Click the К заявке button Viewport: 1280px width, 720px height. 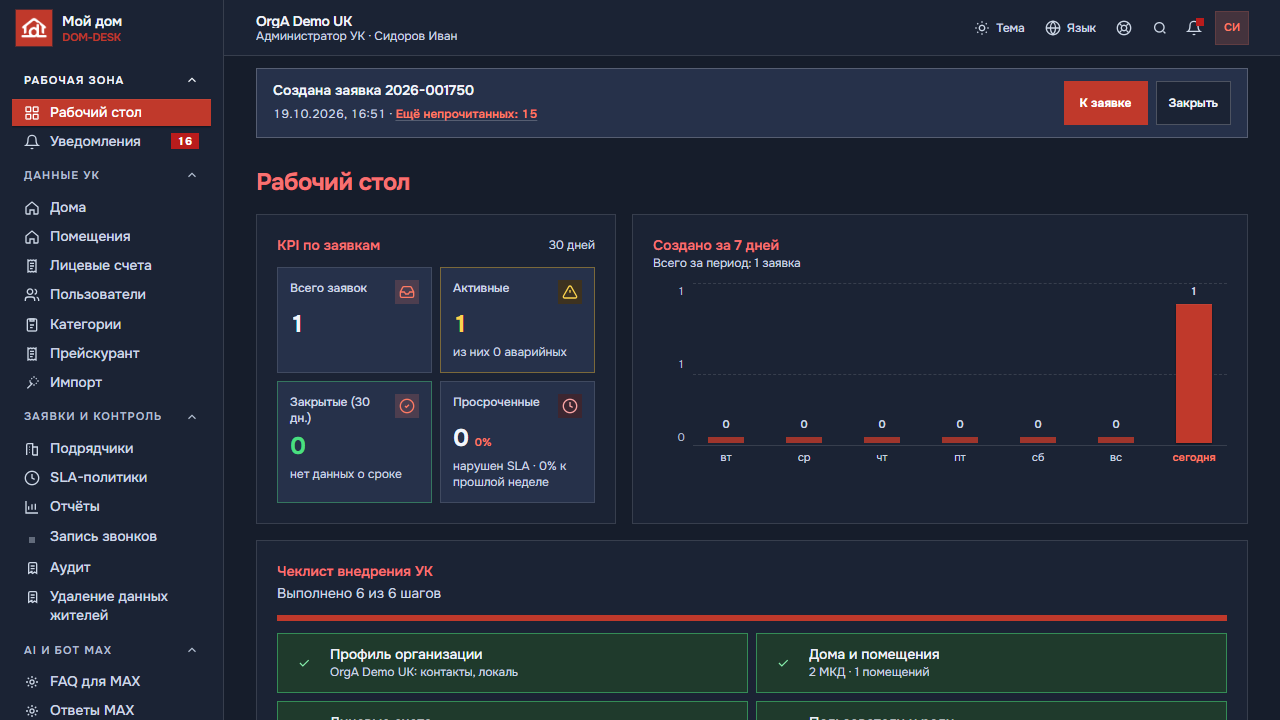pyautogui.click(x=1105, y=103)
